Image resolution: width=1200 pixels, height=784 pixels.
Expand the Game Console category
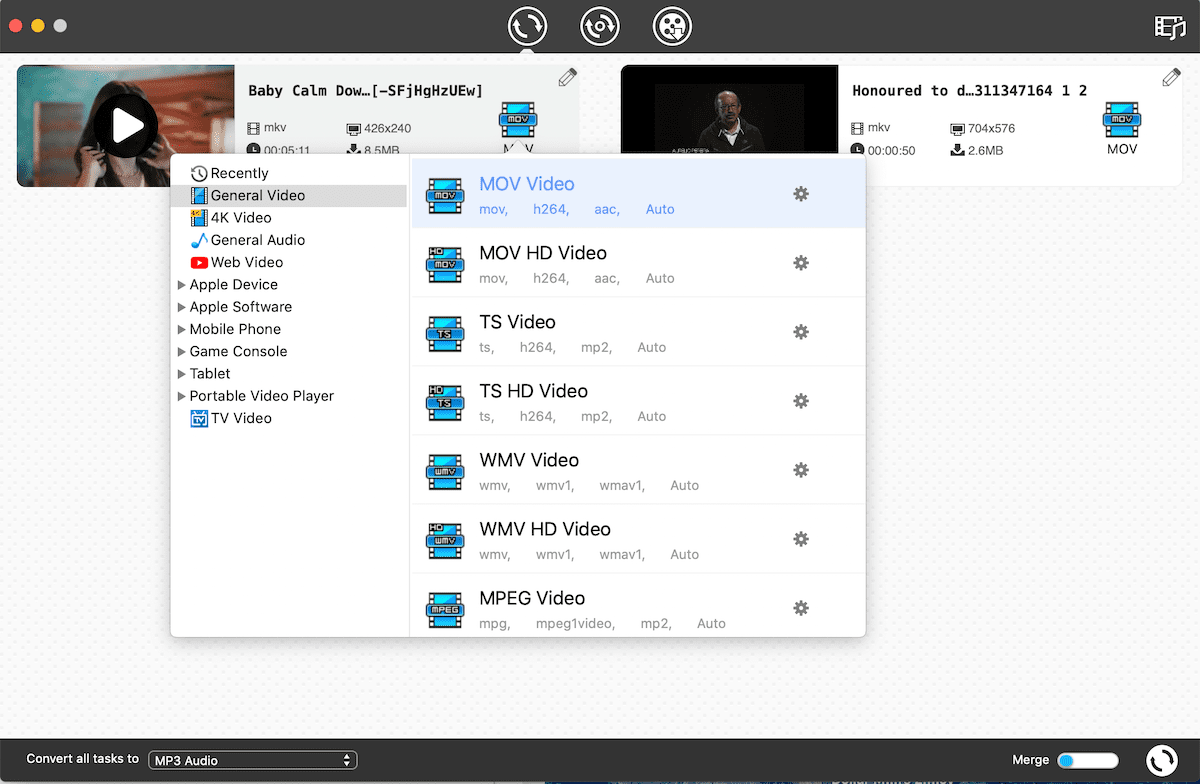point(182,352)
